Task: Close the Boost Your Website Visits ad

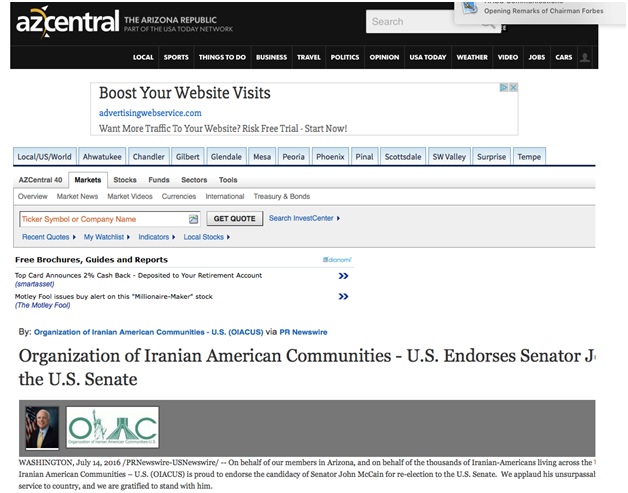Action: (513, 87)
